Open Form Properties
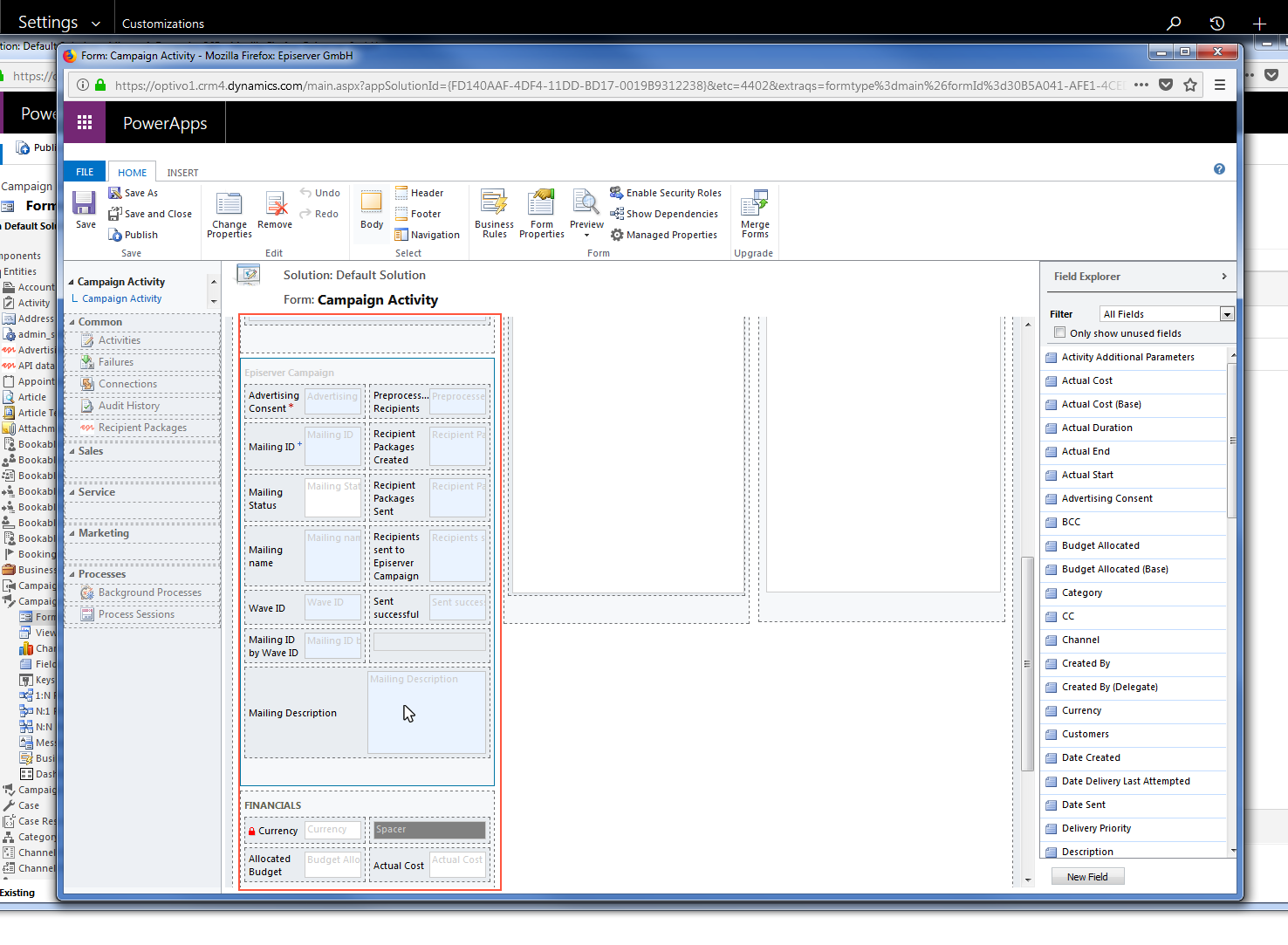Screen dimensions: 1288x945 542,215
